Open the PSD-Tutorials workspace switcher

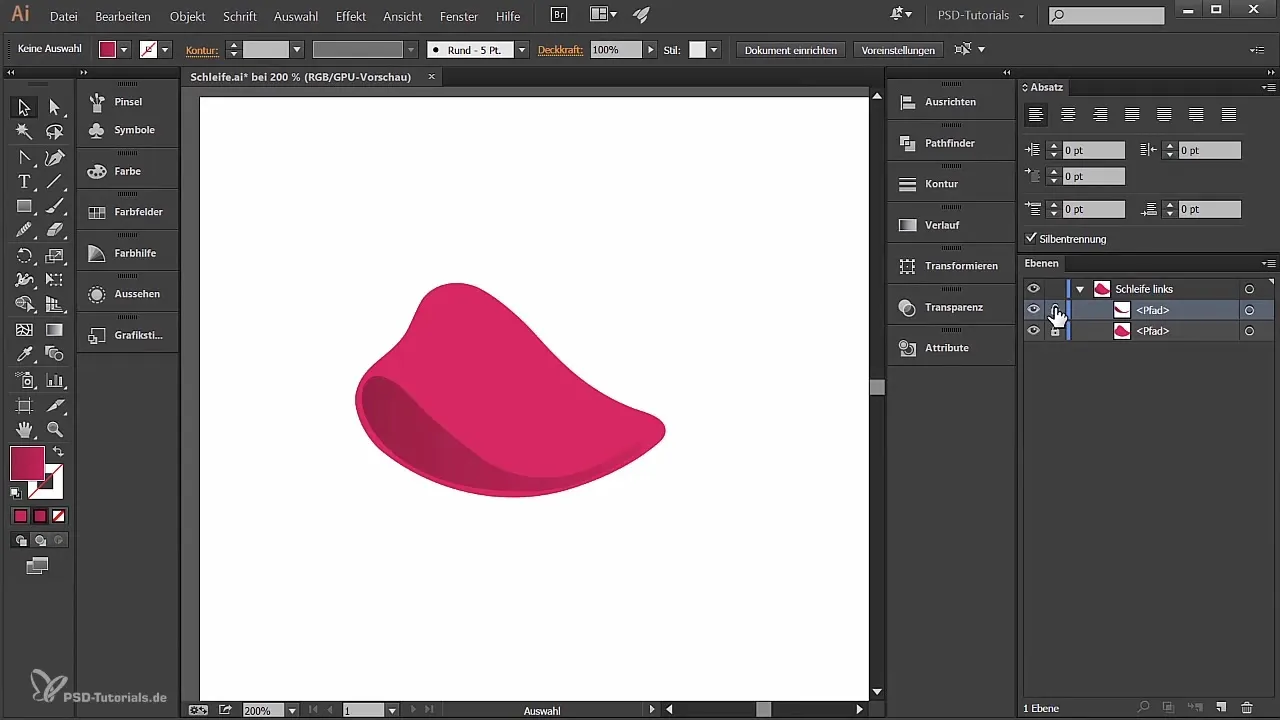[x=981, y=16]
